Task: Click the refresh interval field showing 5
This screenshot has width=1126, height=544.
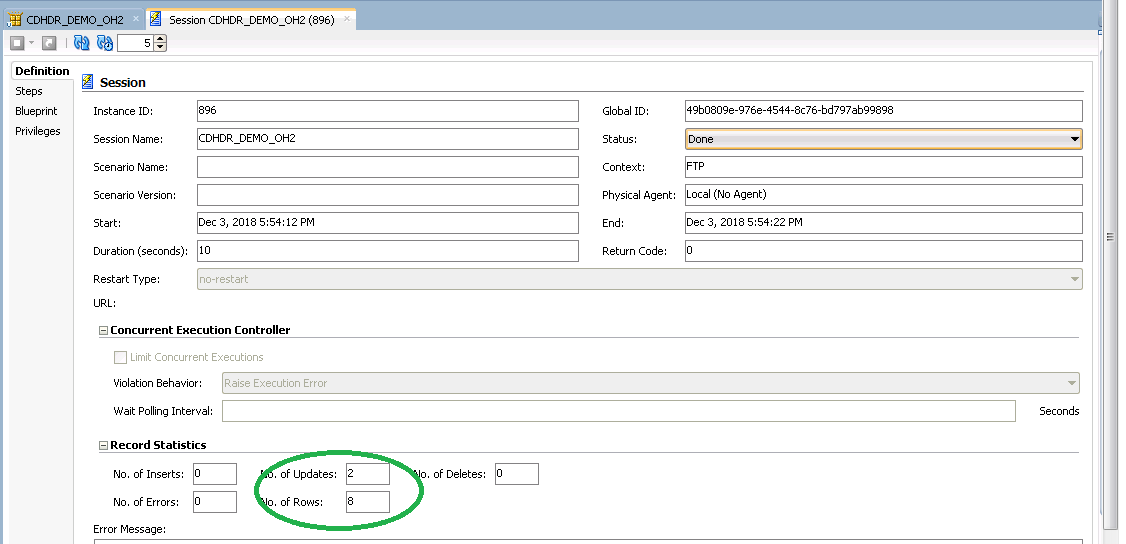Action: [136, 43]
